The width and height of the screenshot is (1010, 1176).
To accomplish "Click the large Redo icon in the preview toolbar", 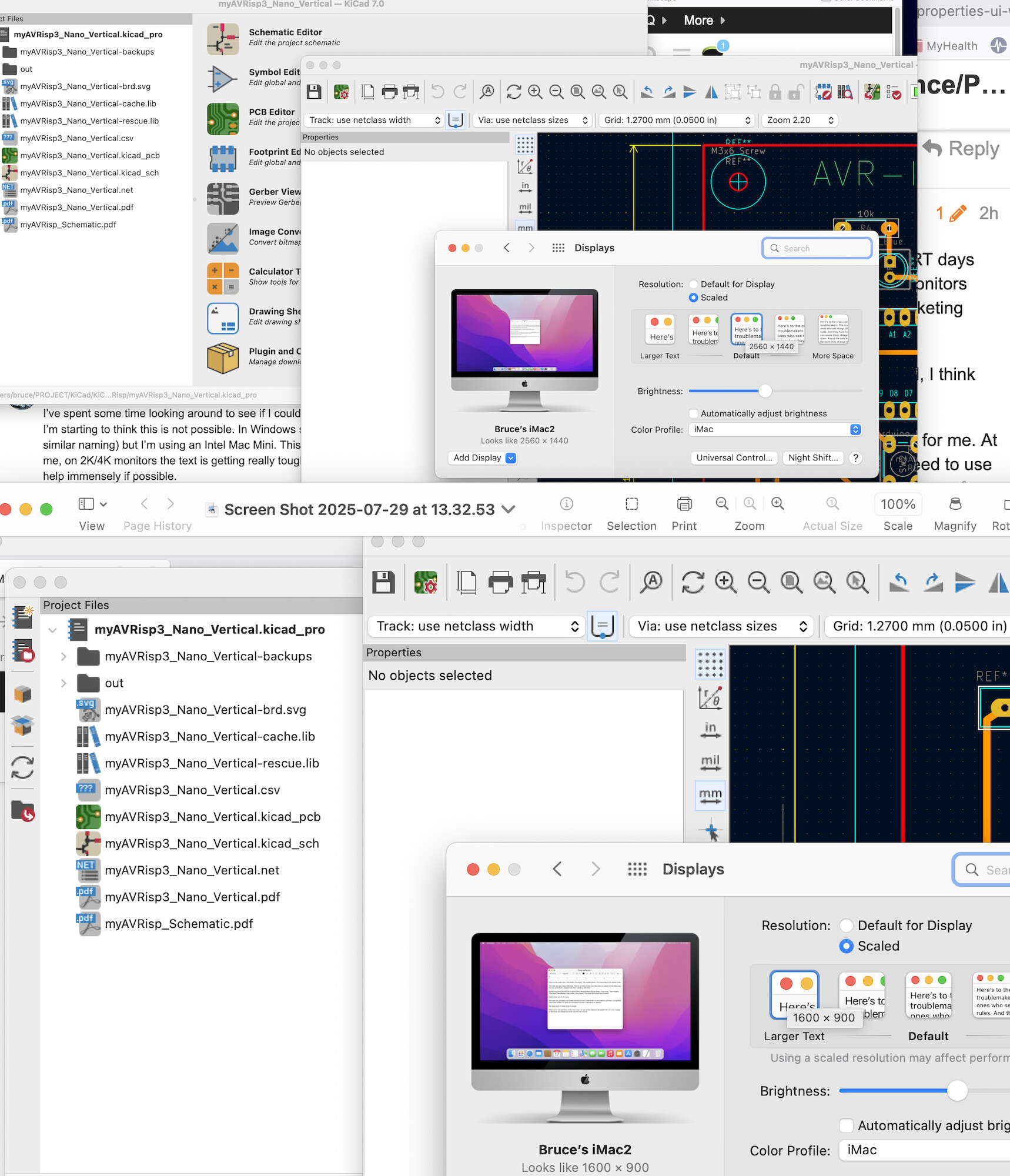I will pos(610,582).
